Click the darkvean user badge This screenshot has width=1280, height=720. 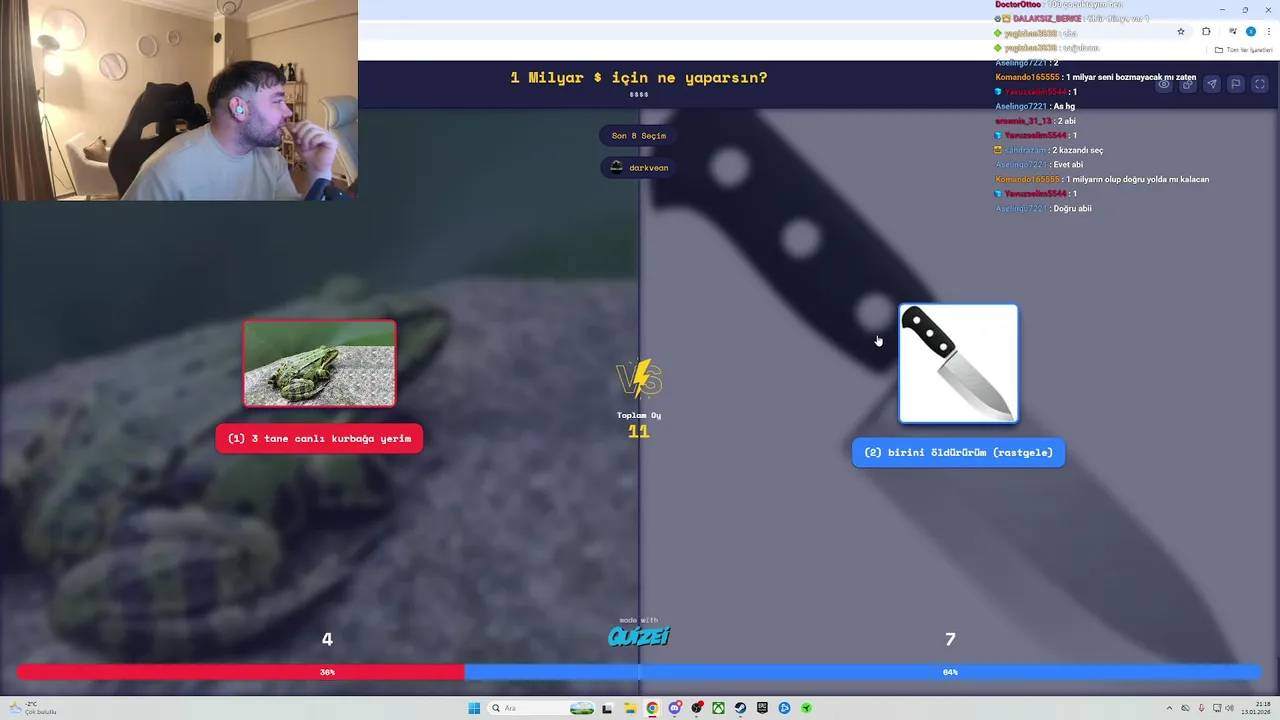click(639, 167)
